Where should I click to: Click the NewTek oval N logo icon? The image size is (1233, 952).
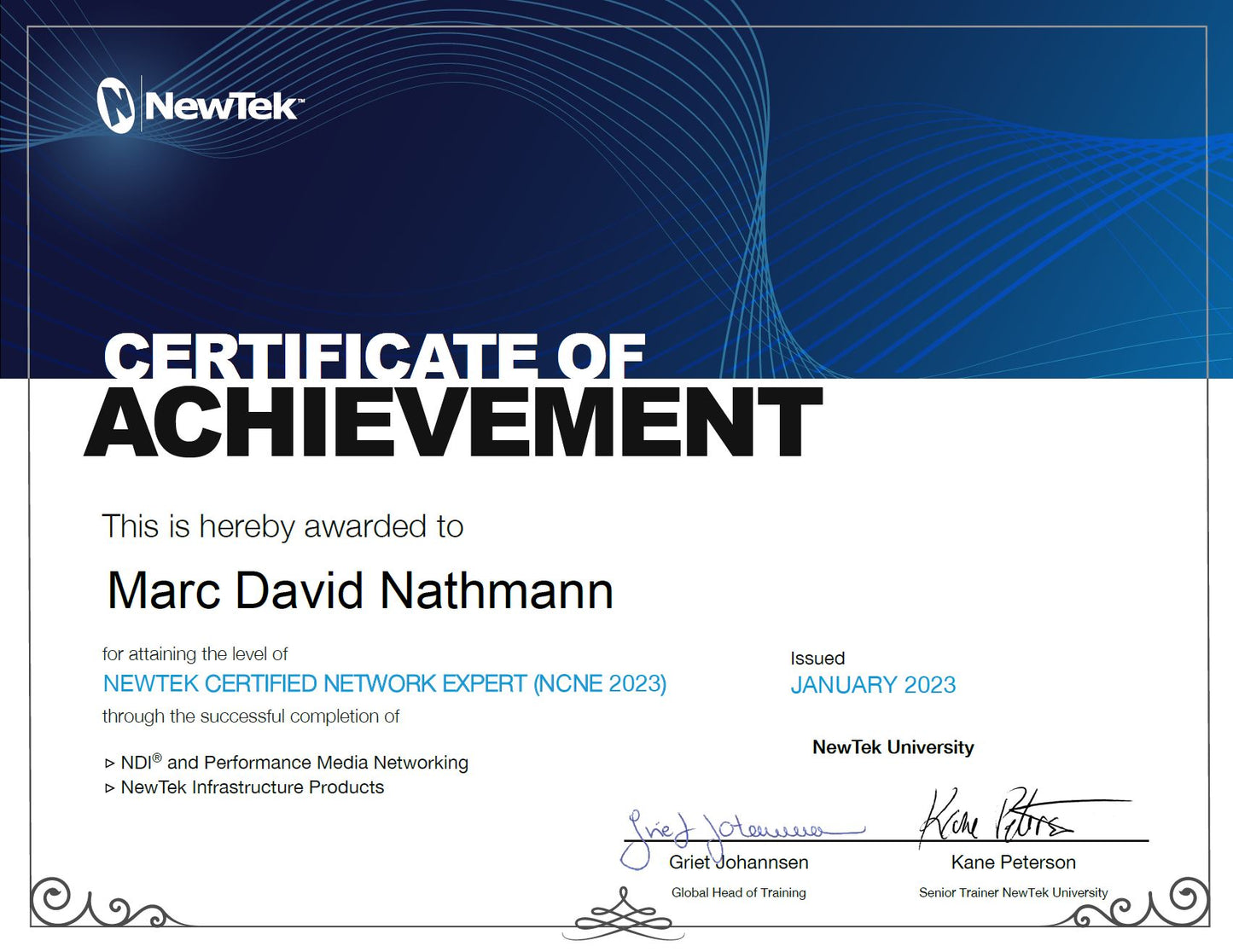(115, 105)
